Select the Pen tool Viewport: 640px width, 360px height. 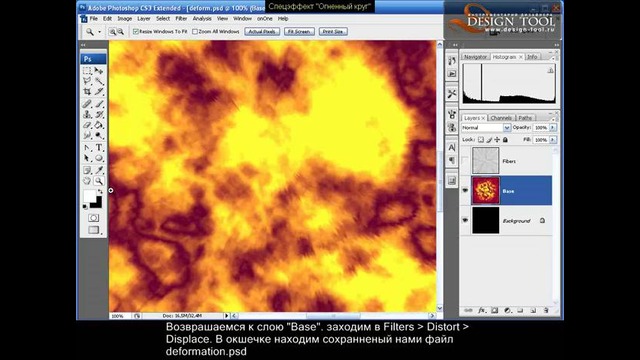pos(87,148)
